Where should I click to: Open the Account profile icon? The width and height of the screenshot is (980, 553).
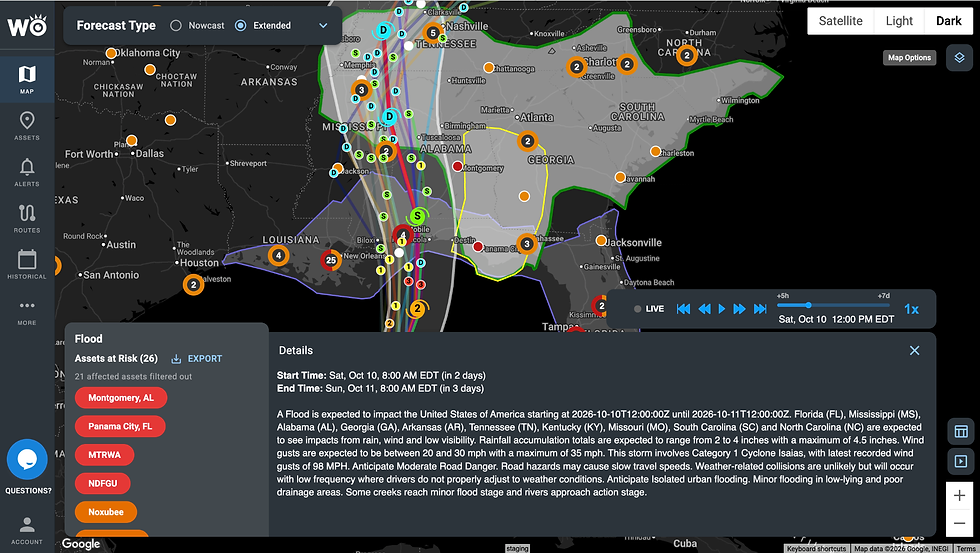pyautogui.click(x=27, y=530)
